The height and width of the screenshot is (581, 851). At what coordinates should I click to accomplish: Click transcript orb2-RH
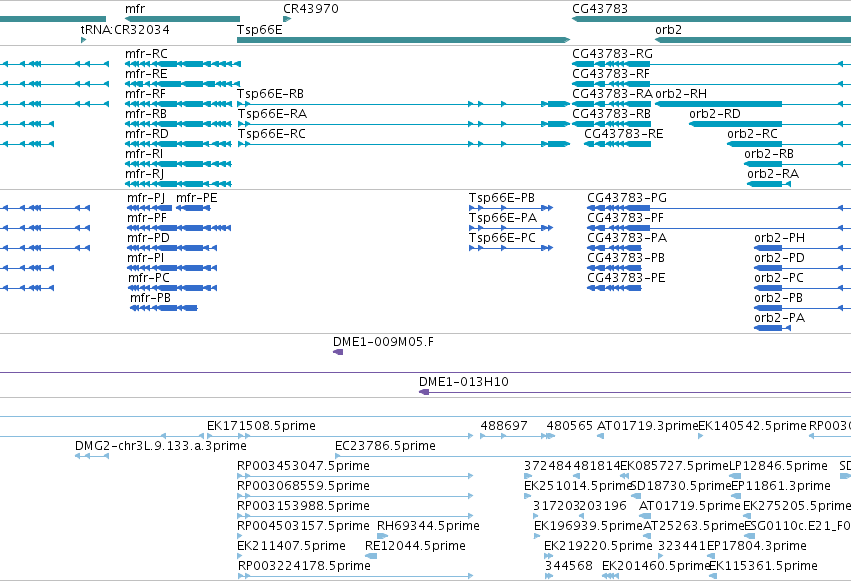[x=681, y=94]
